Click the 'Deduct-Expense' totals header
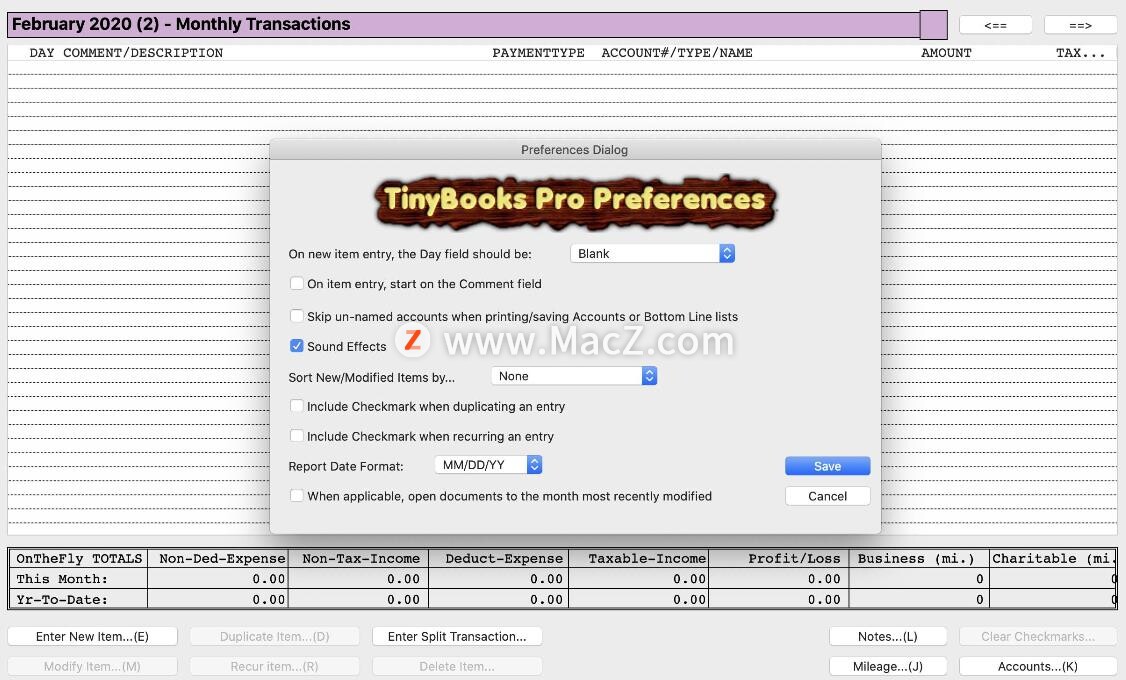 click(x=503, y=559)
